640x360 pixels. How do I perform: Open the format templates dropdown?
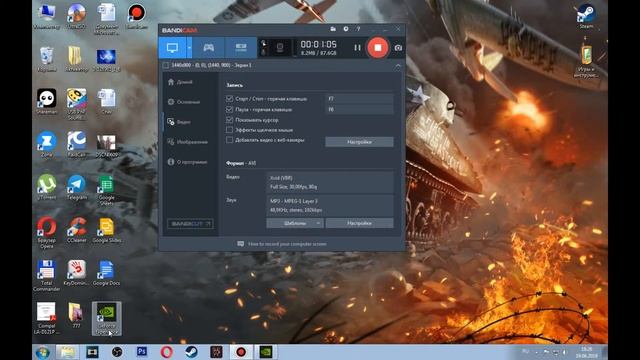[295, 223]
